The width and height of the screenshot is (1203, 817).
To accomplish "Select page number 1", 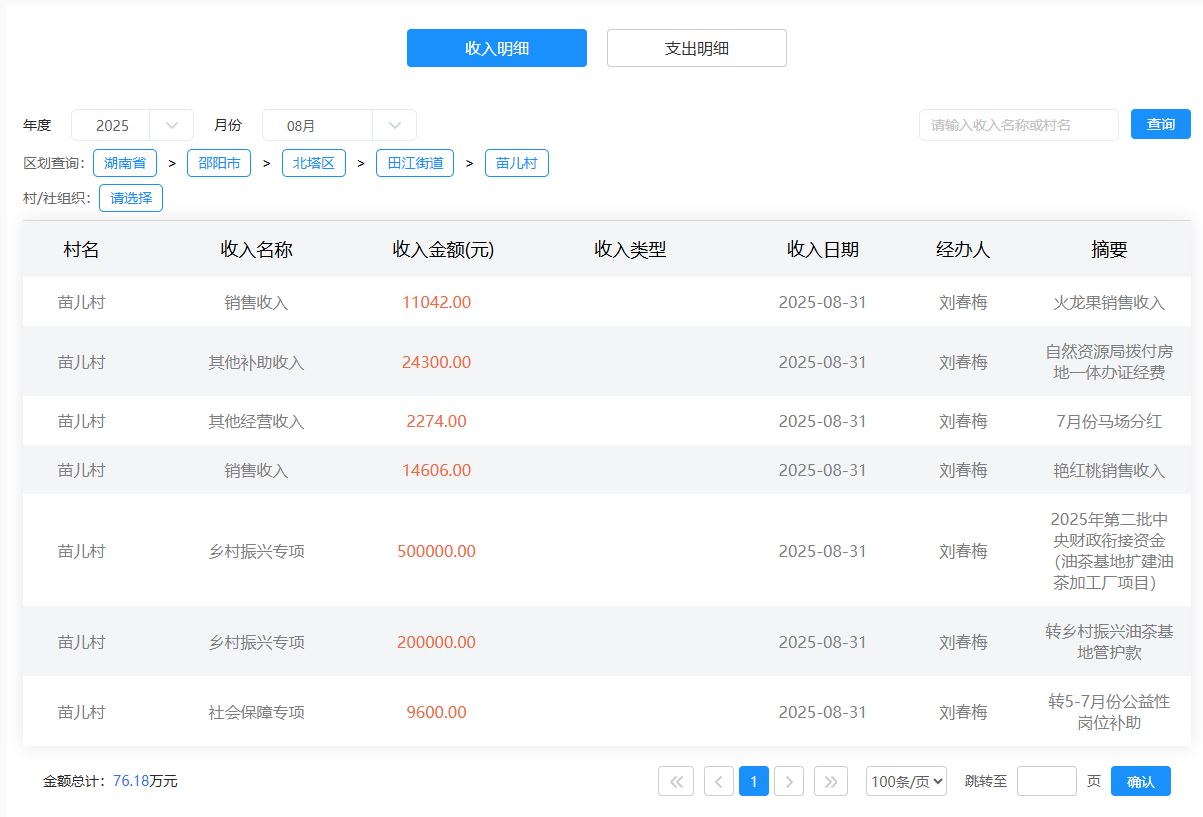I will [754, 781].
